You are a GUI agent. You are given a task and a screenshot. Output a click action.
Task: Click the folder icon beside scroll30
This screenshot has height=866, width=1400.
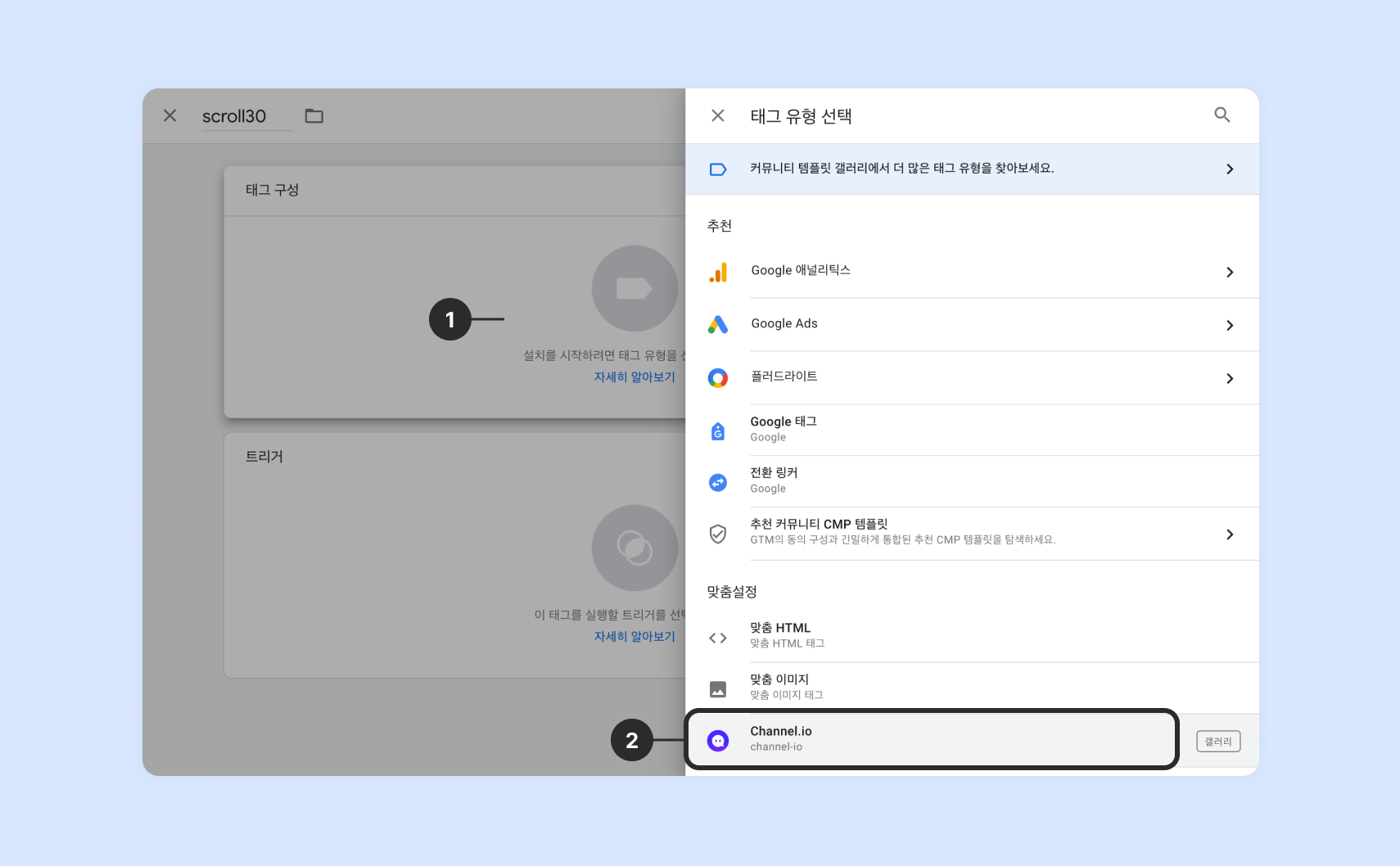314,115
